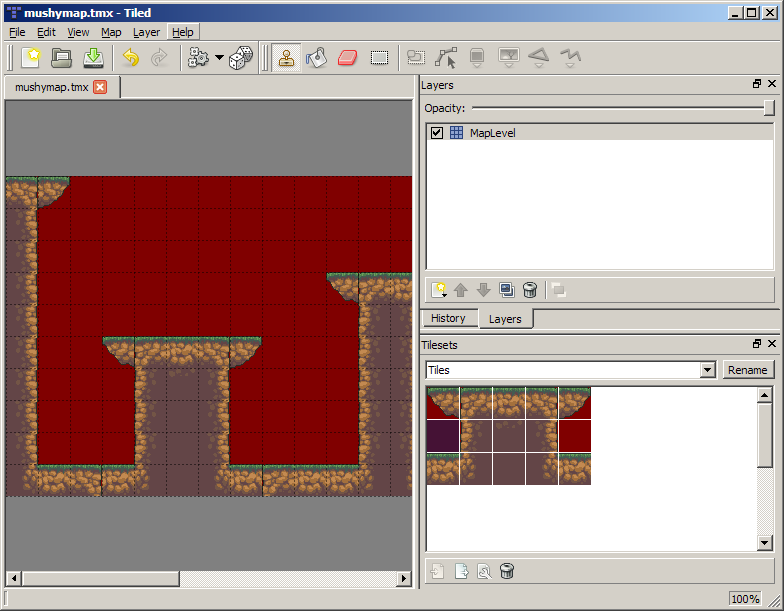This screenshot has width=784, height=611.
Task: Grab the vertical tileset scrollbar thumb
Action: [765, 436]
